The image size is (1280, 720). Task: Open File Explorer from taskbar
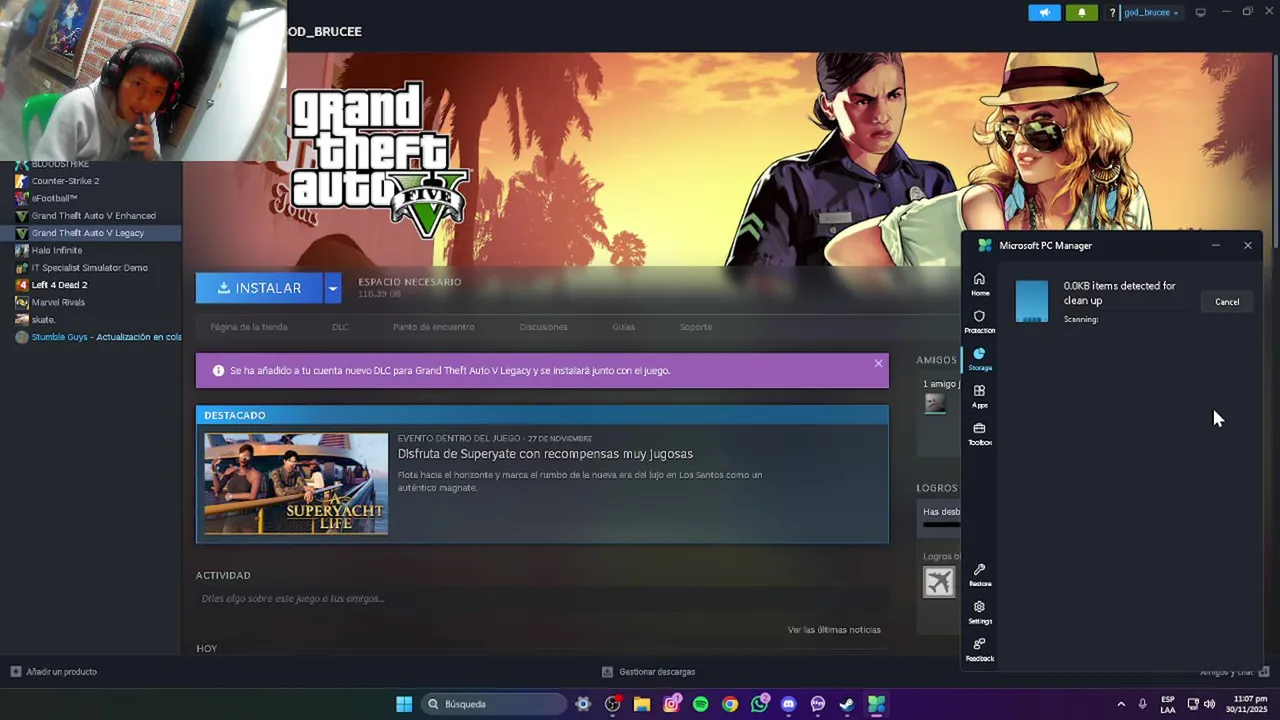click(642, 704)
